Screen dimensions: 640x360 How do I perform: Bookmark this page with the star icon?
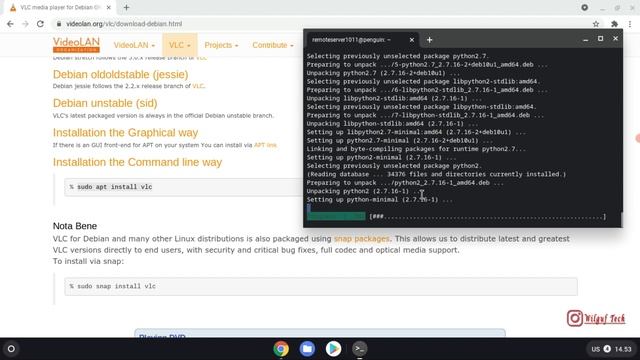pyautogui.click(x=596, y=24)
